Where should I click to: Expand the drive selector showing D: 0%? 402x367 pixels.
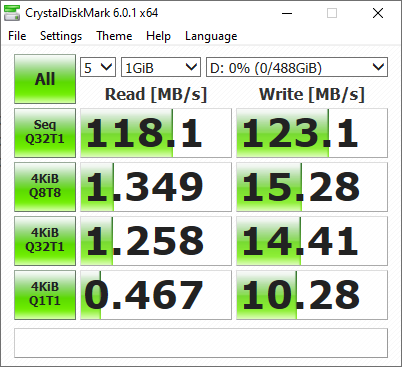297,67
